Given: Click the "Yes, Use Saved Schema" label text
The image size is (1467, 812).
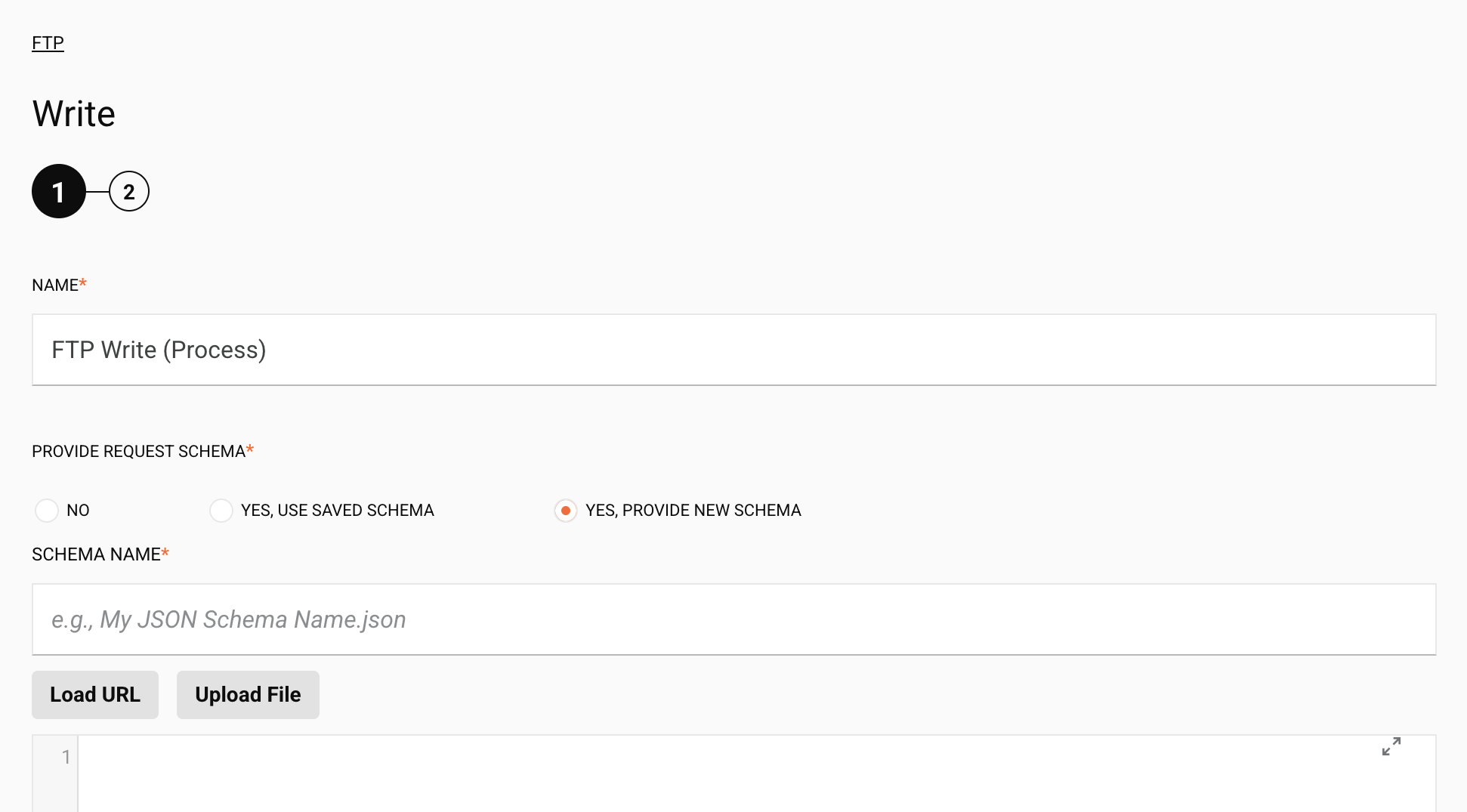Looking at the screenshot, I should click(337, 511).
